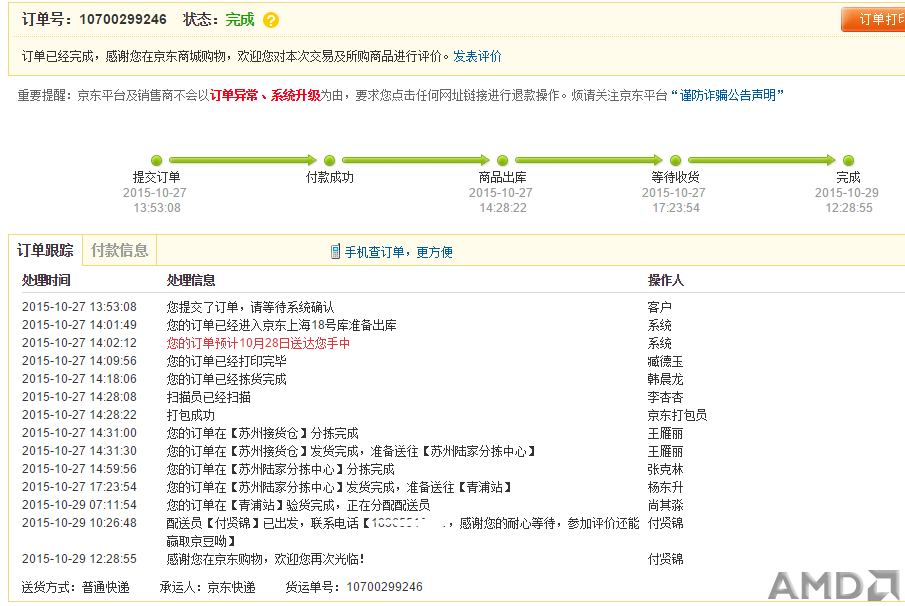Click operator name 李杏杏
Image resolution: width=905 pixels, height=606 pixels.
[x=665, y=397]
